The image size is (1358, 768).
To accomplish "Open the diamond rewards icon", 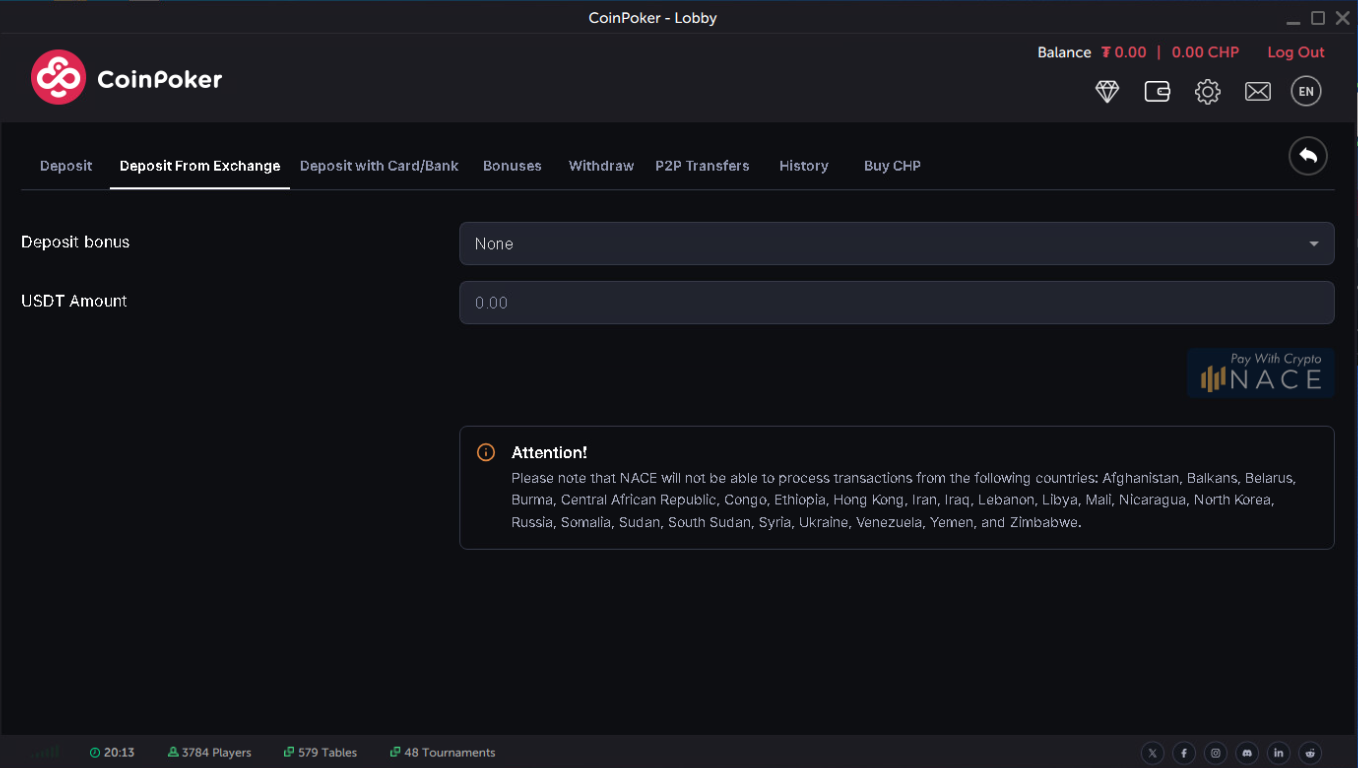I will click(1107, 91).
